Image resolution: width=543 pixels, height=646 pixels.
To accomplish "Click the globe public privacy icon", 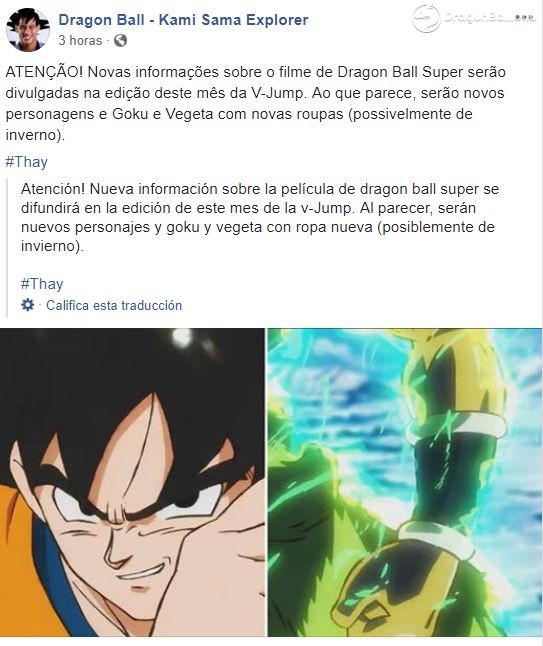I will pyautogui.click(x=120, y=40).
